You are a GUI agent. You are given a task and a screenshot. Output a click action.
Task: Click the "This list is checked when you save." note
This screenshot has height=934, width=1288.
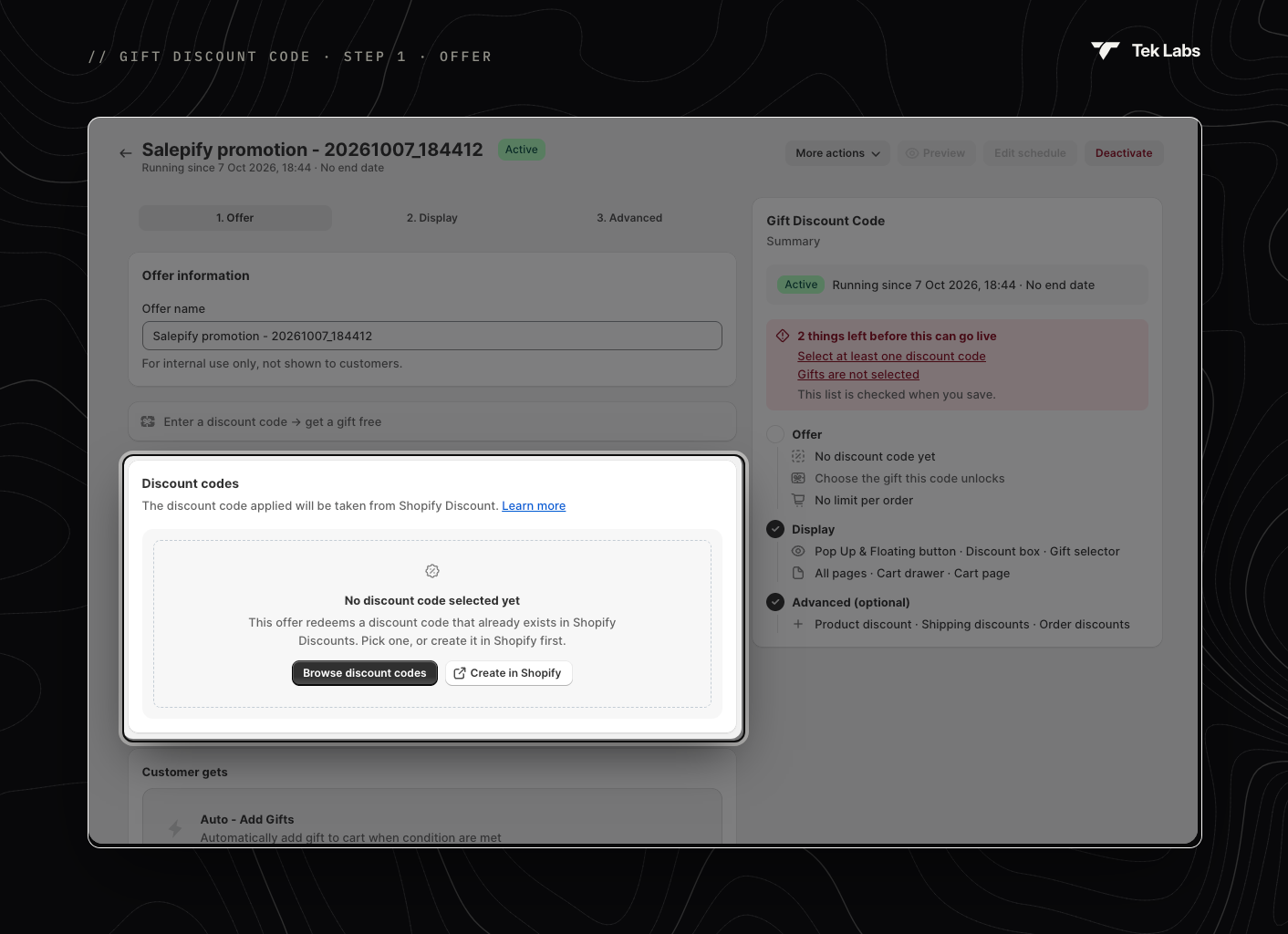[x=897, y=395]
